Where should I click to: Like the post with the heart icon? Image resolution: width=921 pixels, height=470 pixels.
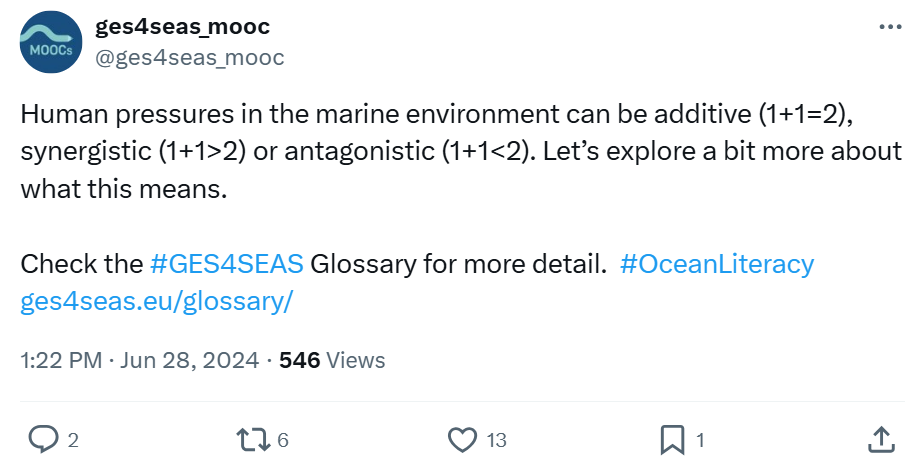(462, 440)
